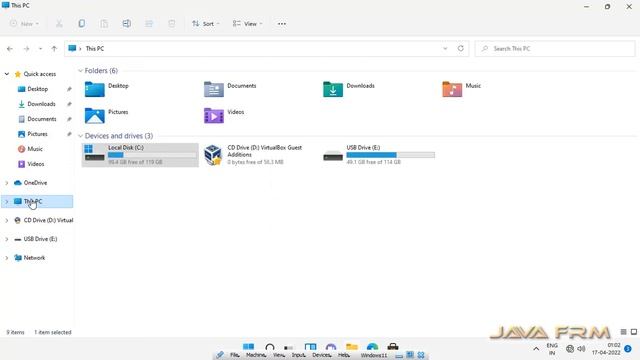Select Music in Quick access sidebar

tap(35, 149)
